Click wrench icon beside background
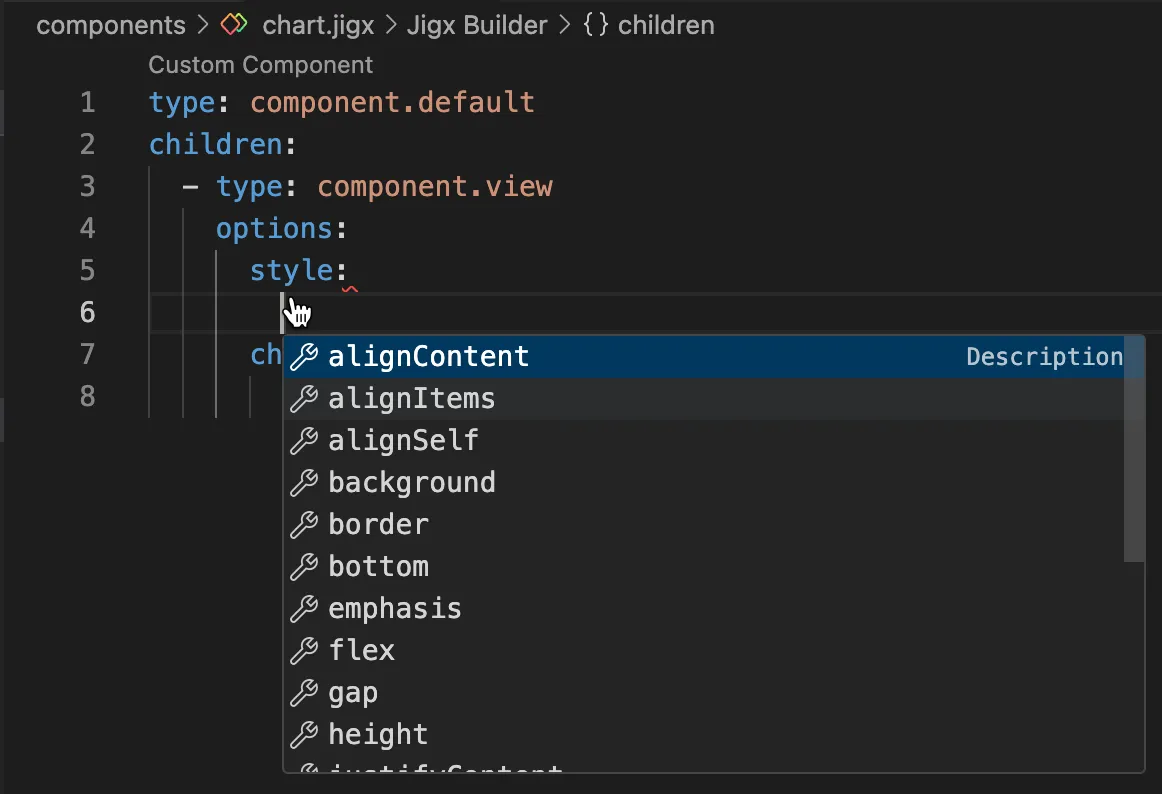Viewport: 1162px width, 794px height. [x=304, y=483]
